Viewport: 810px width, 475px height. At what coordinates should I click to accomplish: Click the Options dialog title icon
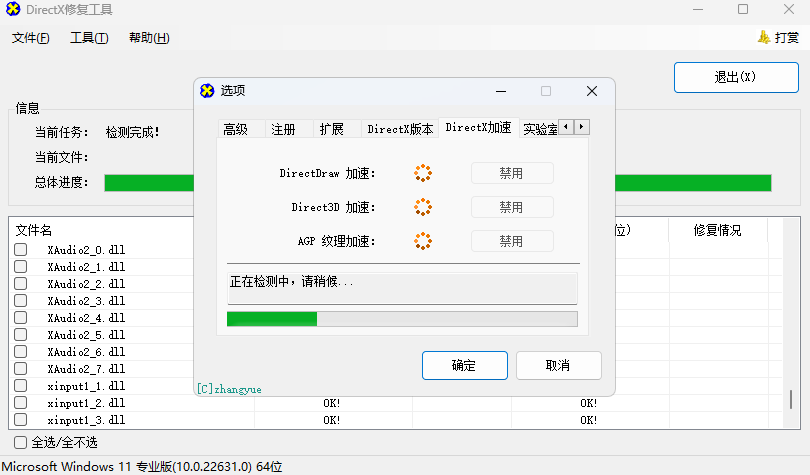(207, 91)
